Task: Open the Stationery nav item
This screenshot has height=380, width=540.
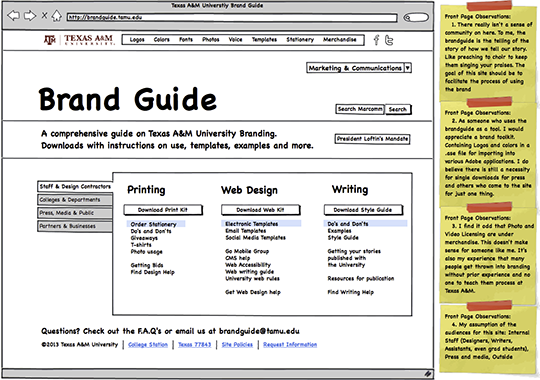Action: pyautogui.click(x=300, y=40)
